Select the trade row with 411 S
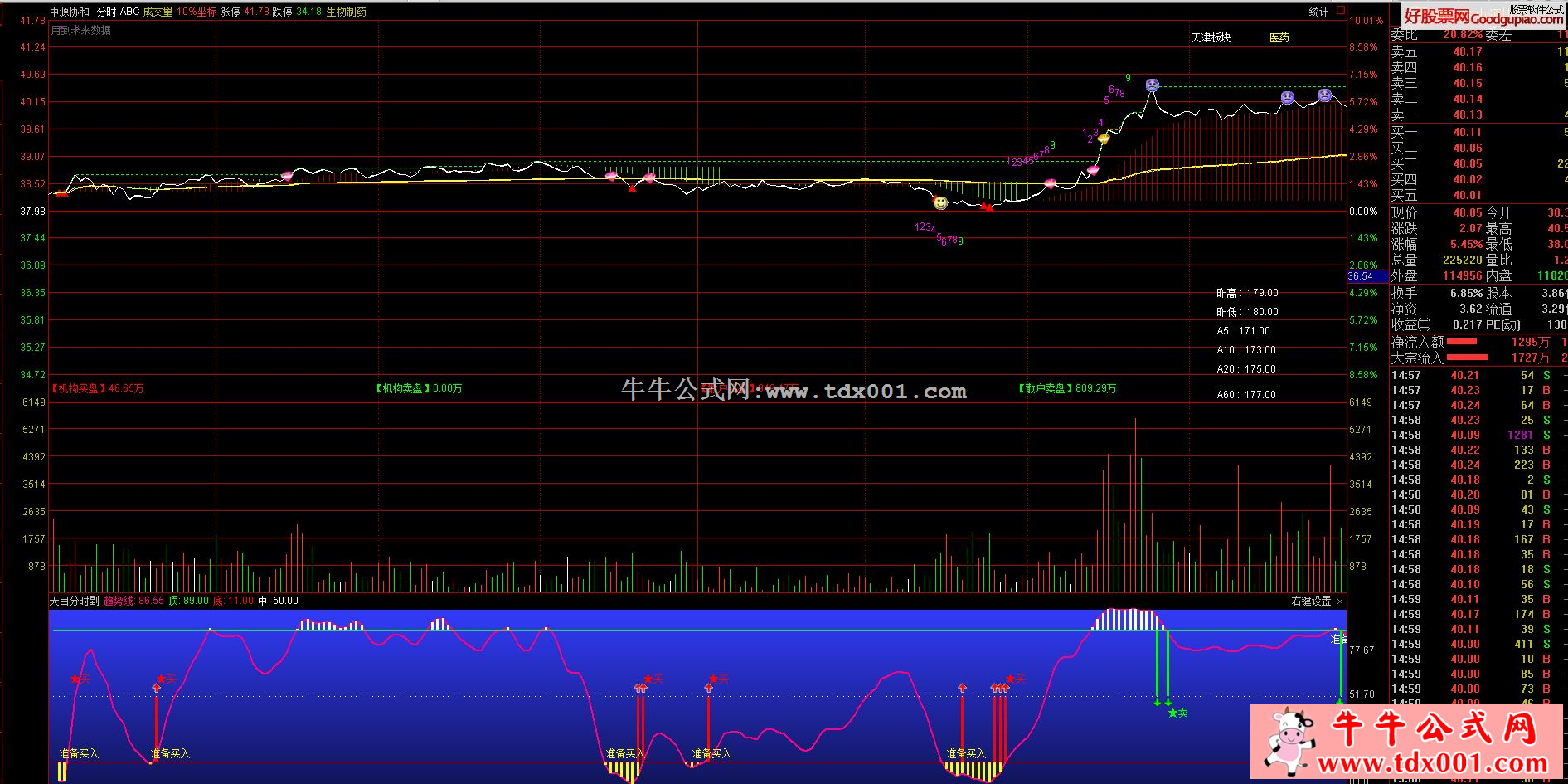This screenshot has height=784, width=1568. [1478, 644]
